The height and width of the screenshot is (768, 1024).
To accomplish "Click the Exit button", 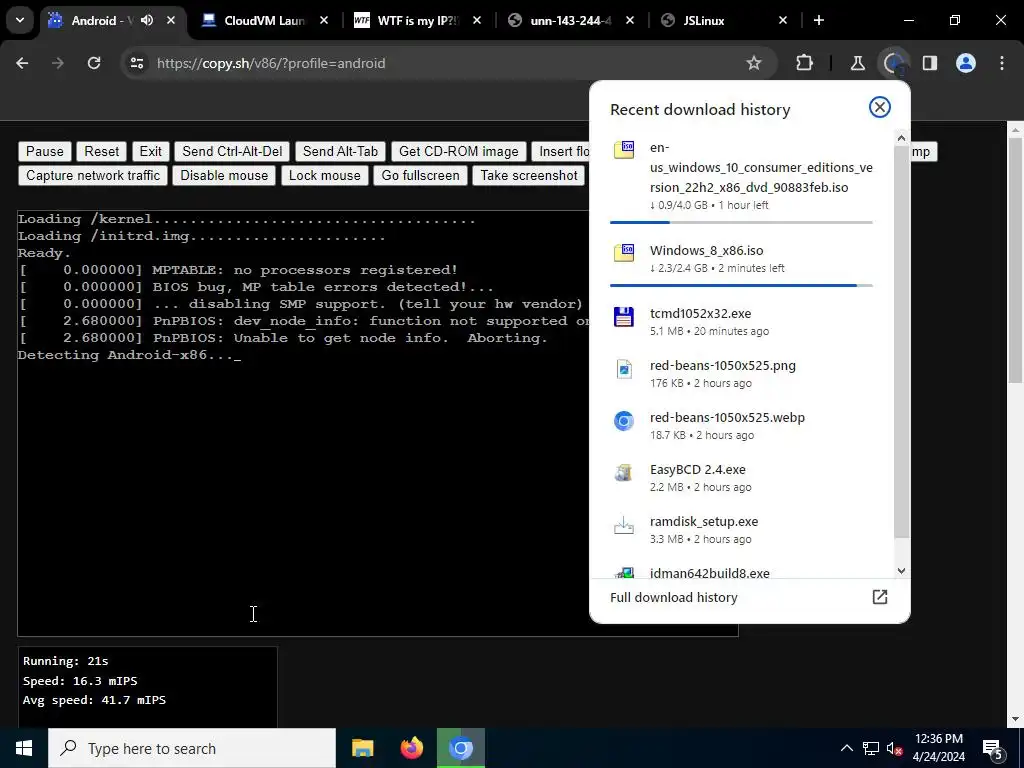I will 151,152.
